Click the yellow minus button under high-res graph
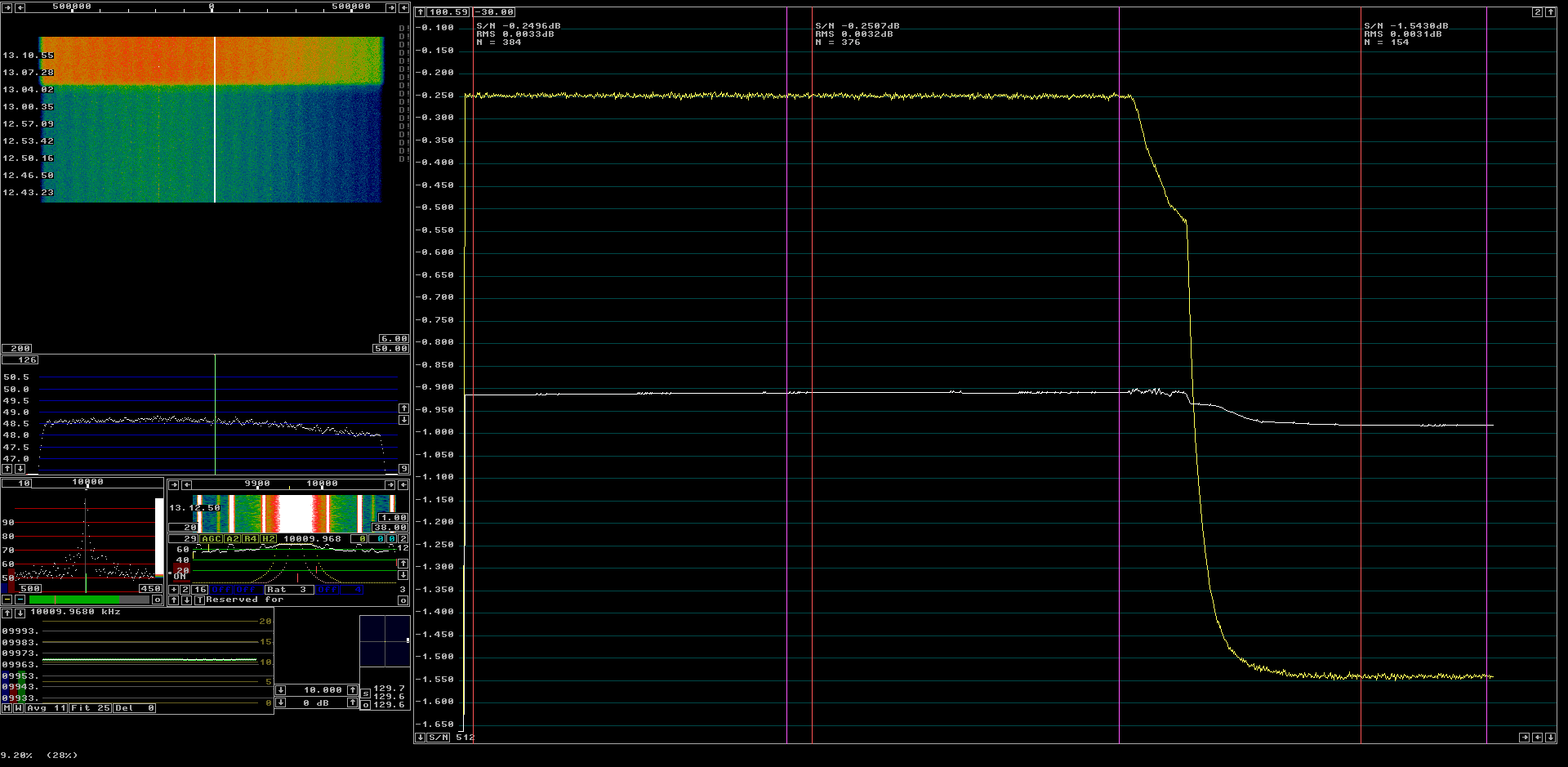 pos(7,600)
